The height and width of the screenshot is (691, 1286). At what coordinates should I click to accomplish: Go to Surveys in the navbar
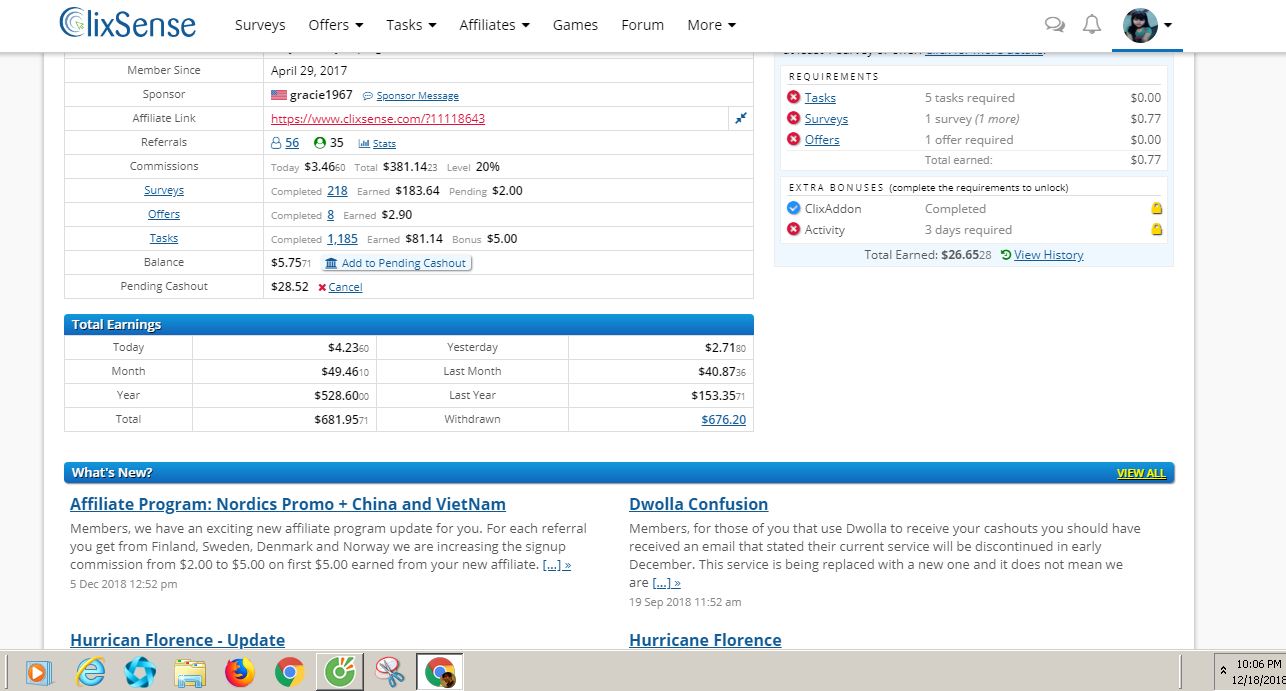point(260,25)
